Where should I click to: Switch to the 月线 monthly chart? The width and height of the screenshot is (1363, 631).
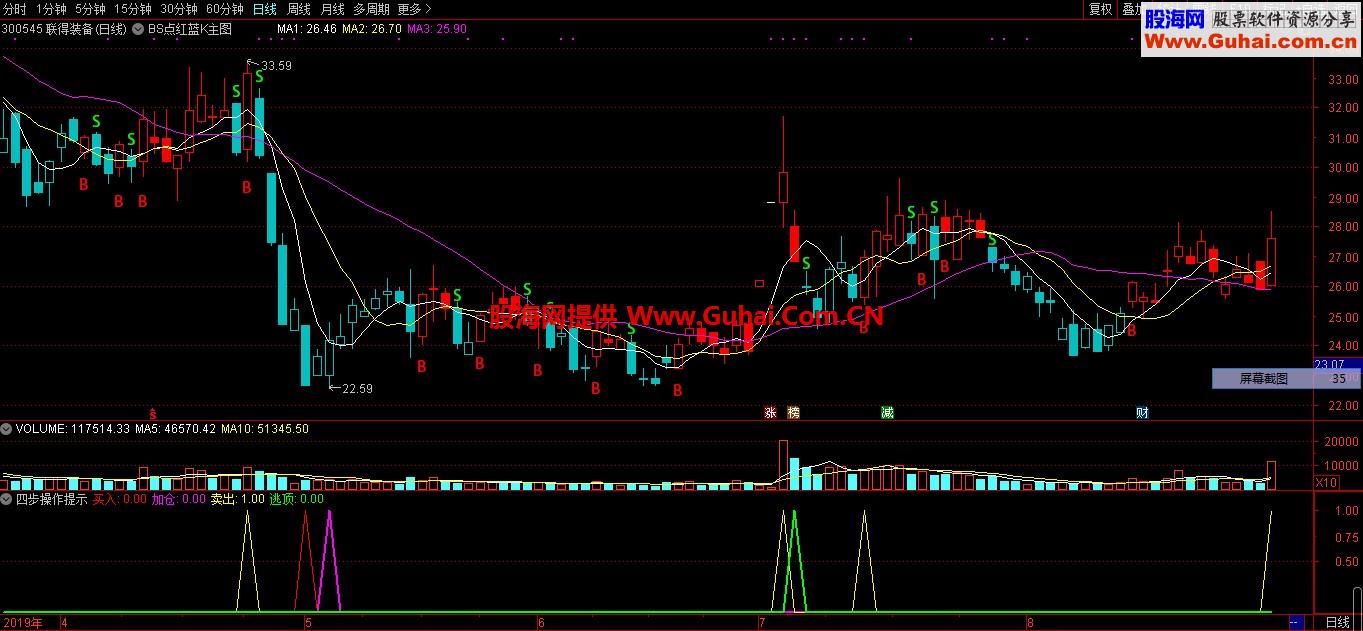[x=332, y=9]
